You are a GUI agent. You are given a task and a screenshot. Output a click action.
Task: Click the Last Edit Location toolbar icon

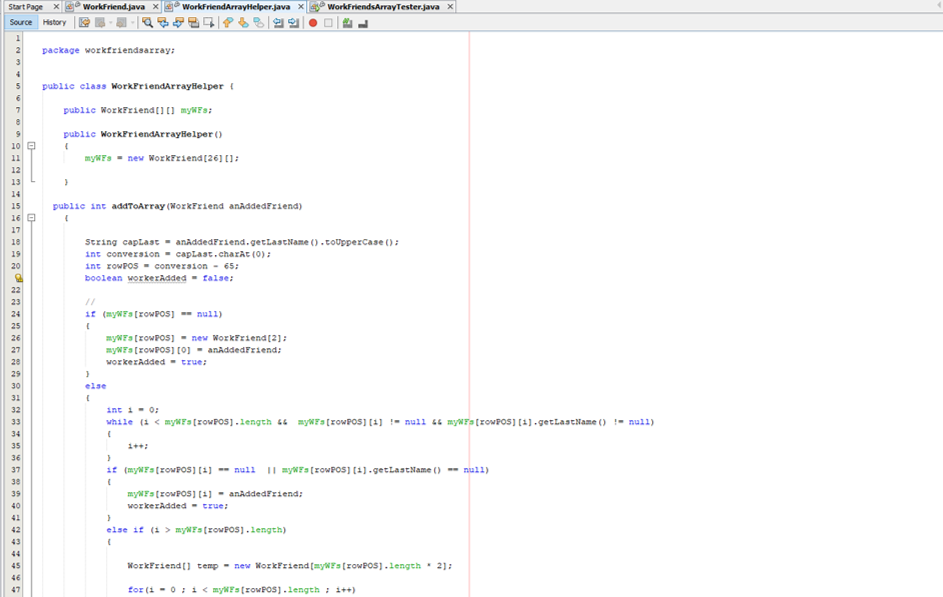tap(83, 22)
